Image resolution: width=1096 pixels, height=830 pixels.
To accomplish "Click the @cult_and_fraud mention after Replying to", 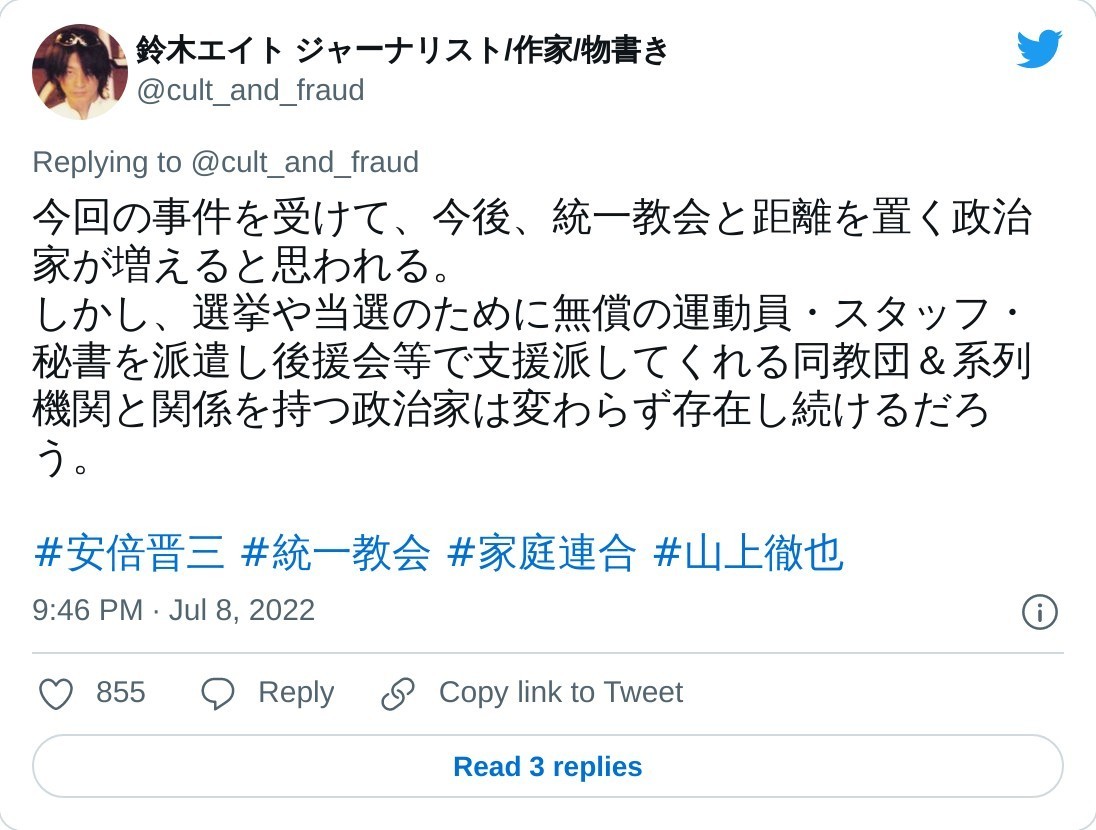I will click(x=304, y=162).
